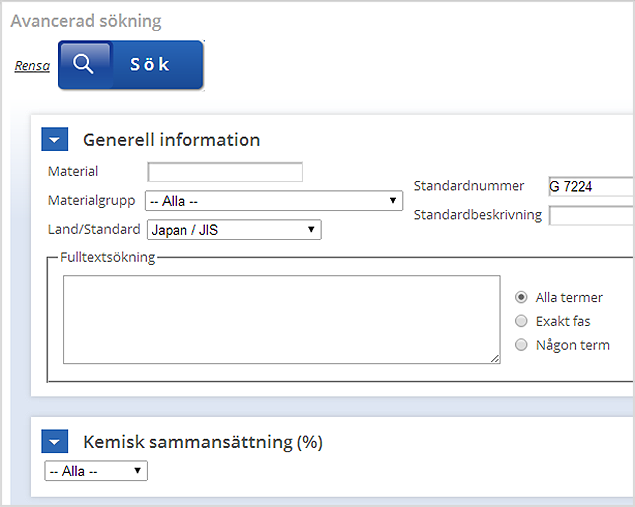Click the Material text field
The width and height of the screenshot is (635, 507).
click(x=225, y=172)
